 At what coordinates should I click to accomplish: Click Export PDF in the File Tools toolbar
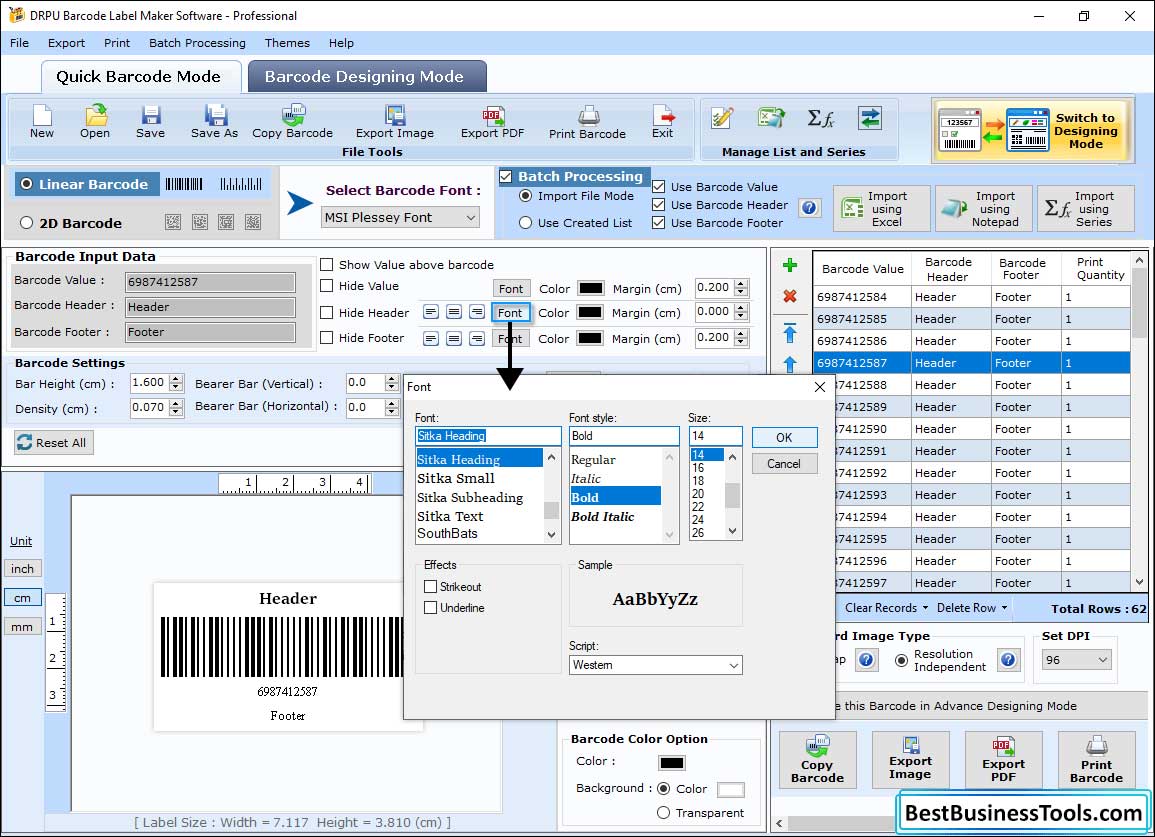coord(492,122)
